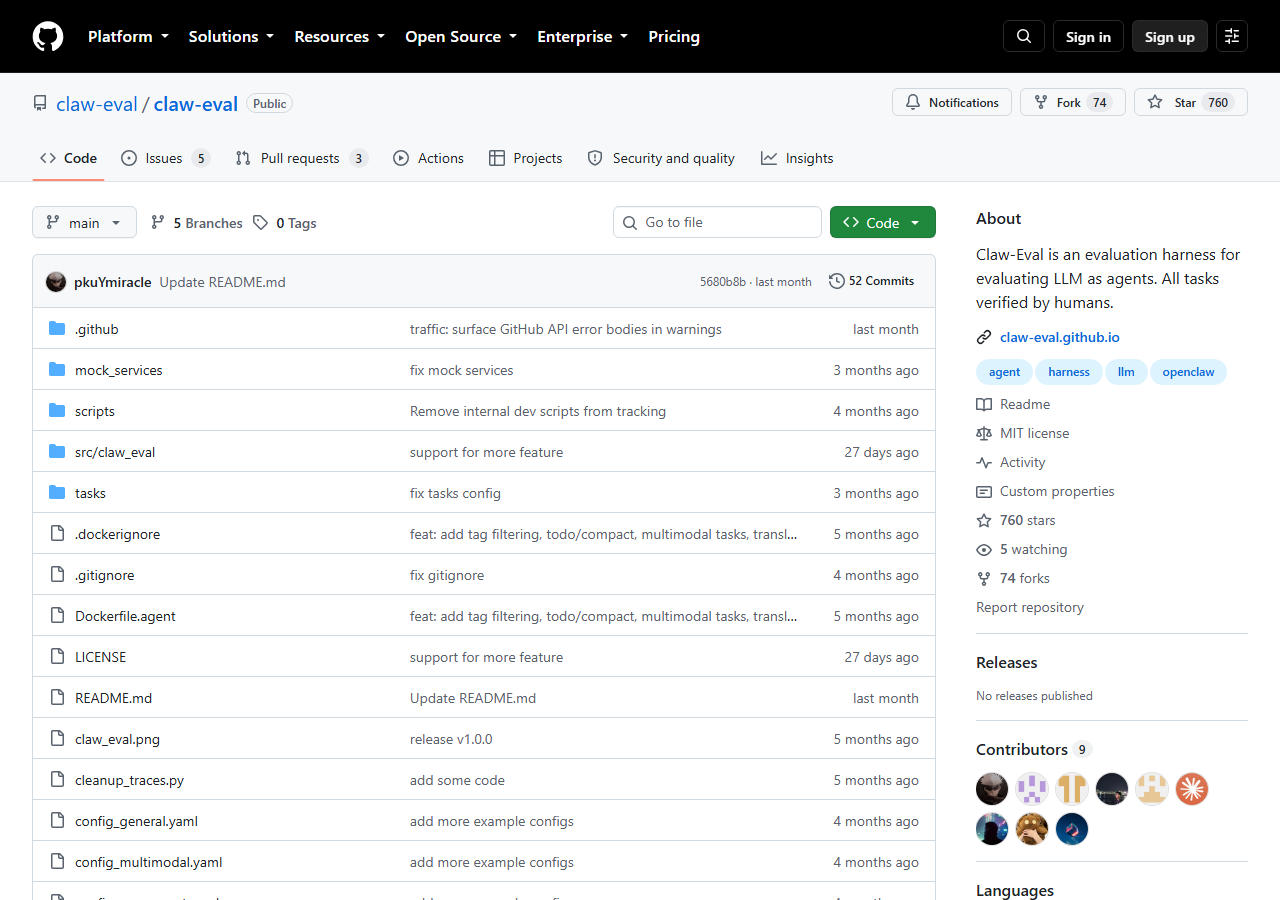Open the cleanup_traces.py file
The image size is (1280, 900).
coord(129,781)
